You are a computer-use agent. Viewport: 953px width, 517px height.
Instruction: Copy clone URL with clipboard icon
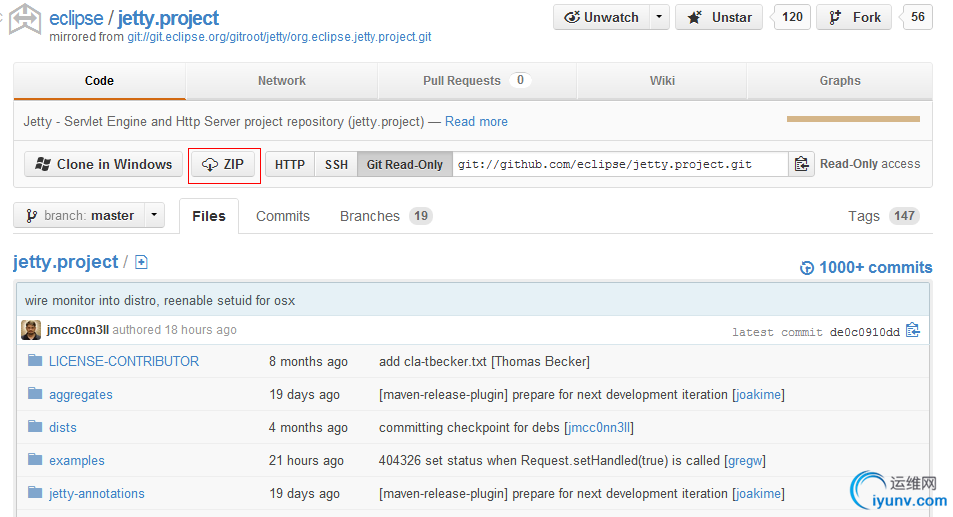(801, 165)
